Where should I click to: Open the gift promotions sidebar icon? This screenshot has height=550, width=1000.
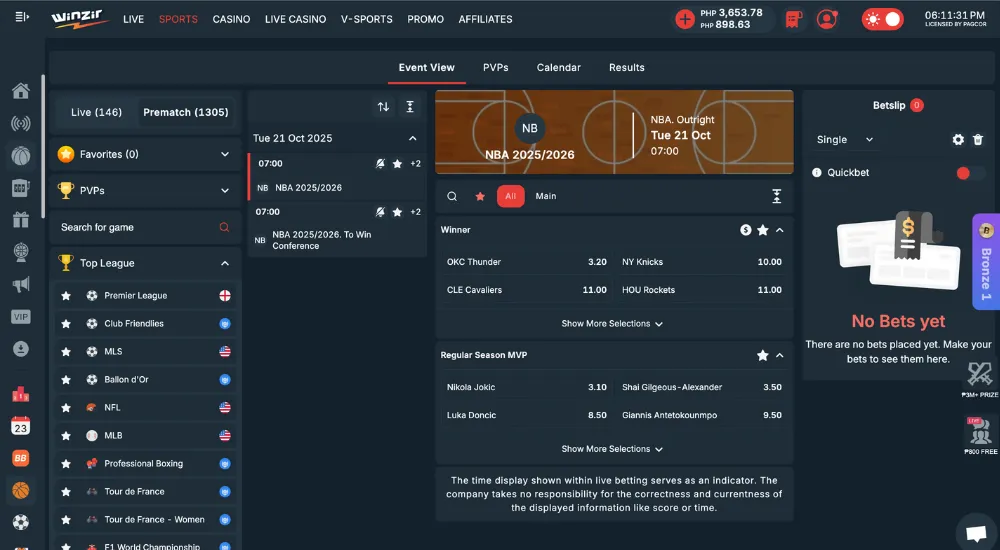(x=20, y=219)
